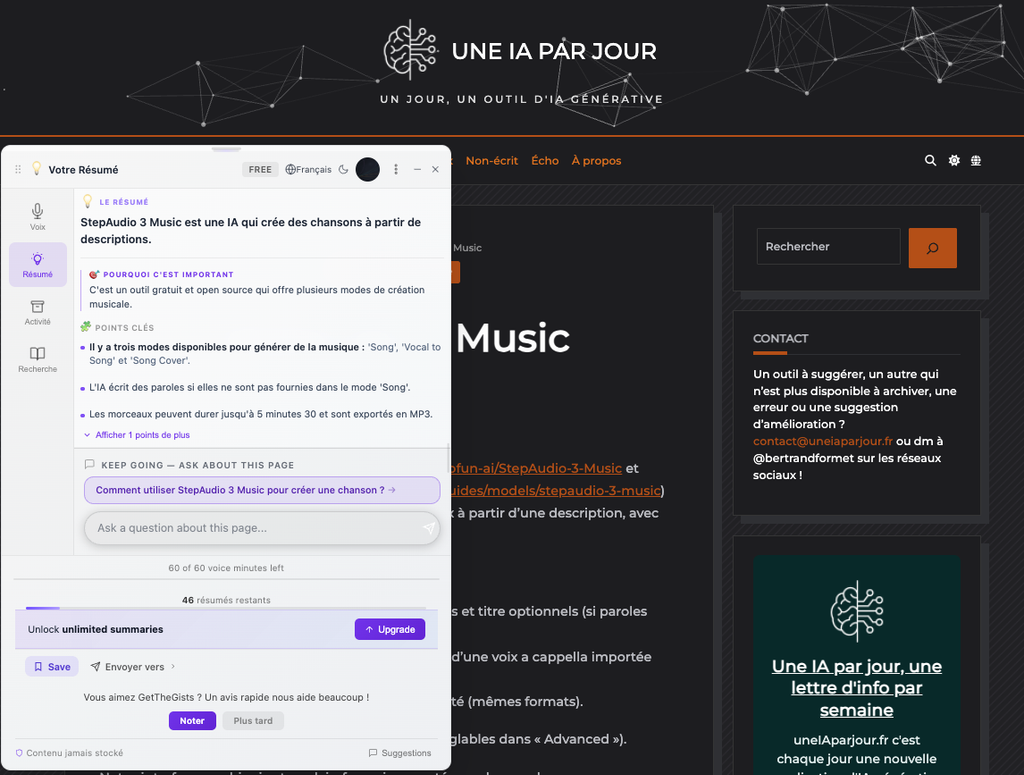This screenshot has height=775, width=1024.
Task: Click the CONTACT sidebar heading
Action: (780, 338)
